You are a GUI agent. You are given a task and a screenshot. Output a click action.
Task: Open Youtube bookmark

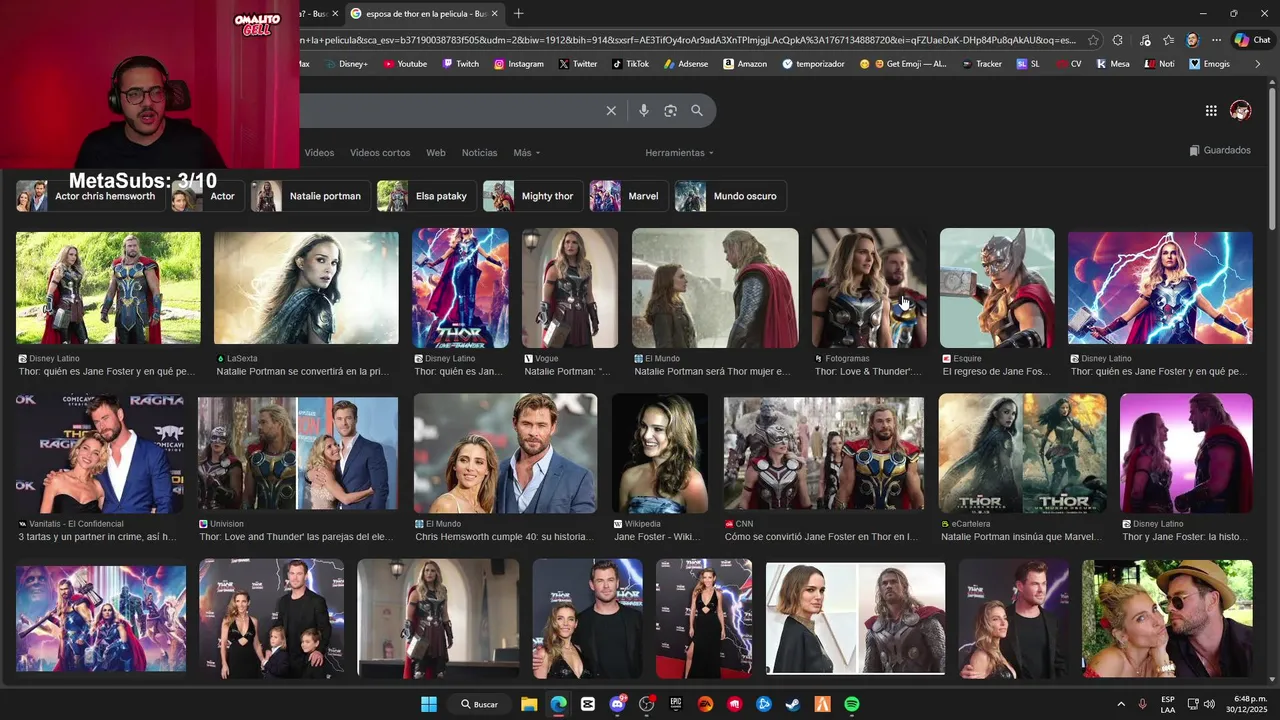click(x=405, y=64)
